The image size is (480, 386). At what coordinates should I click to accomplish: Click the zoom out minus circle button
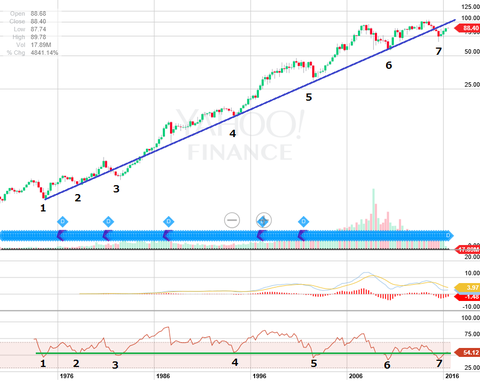tap(232, 220)
